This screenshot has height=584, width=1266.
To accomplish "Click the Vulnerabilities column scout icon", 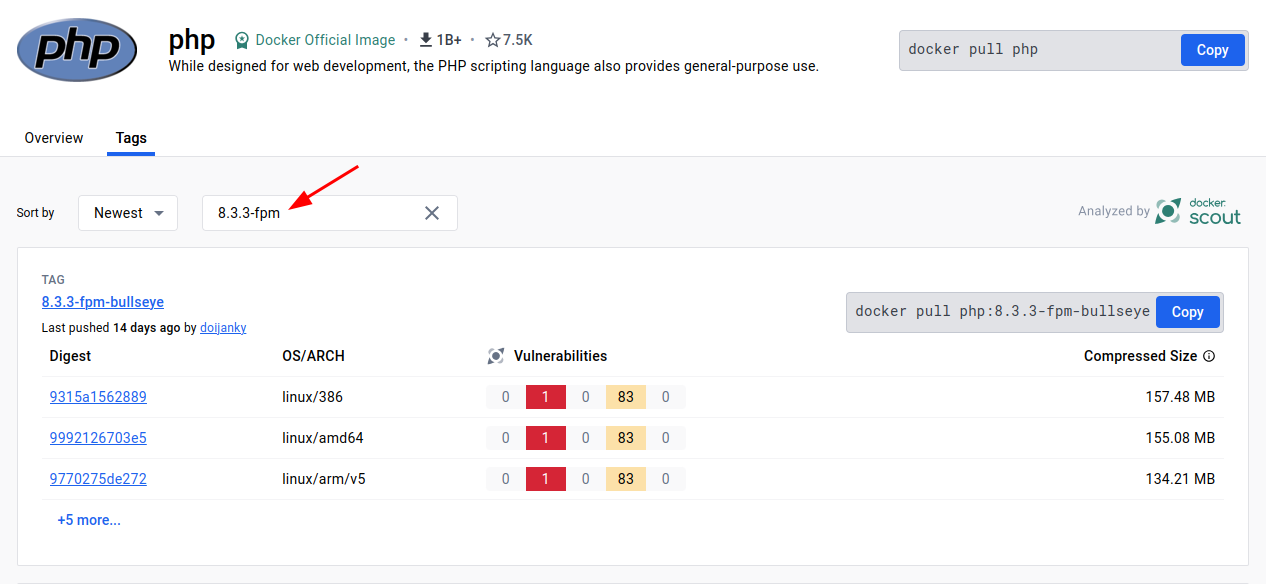I will coord(495,356).
